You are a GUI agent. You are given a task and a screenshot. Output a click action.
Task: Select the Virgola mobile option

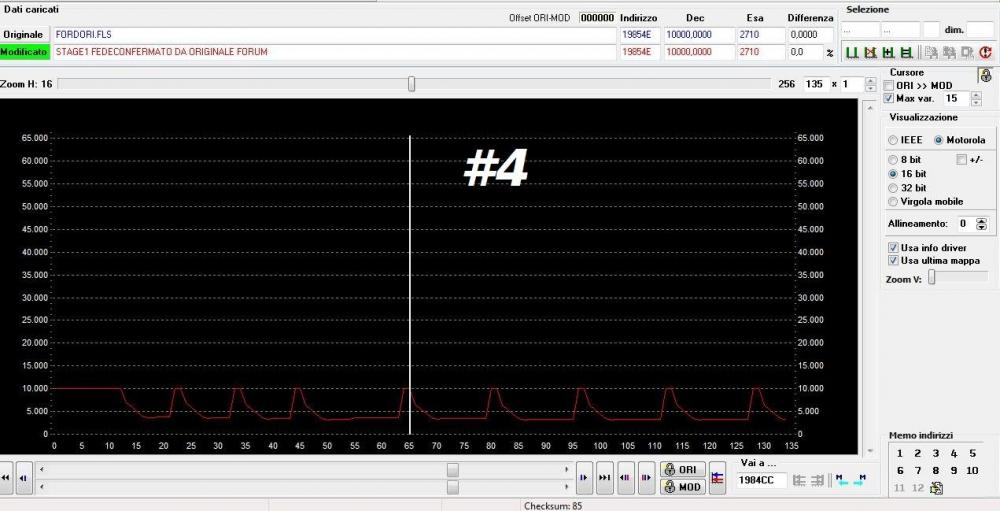click(x=893, y=202)
